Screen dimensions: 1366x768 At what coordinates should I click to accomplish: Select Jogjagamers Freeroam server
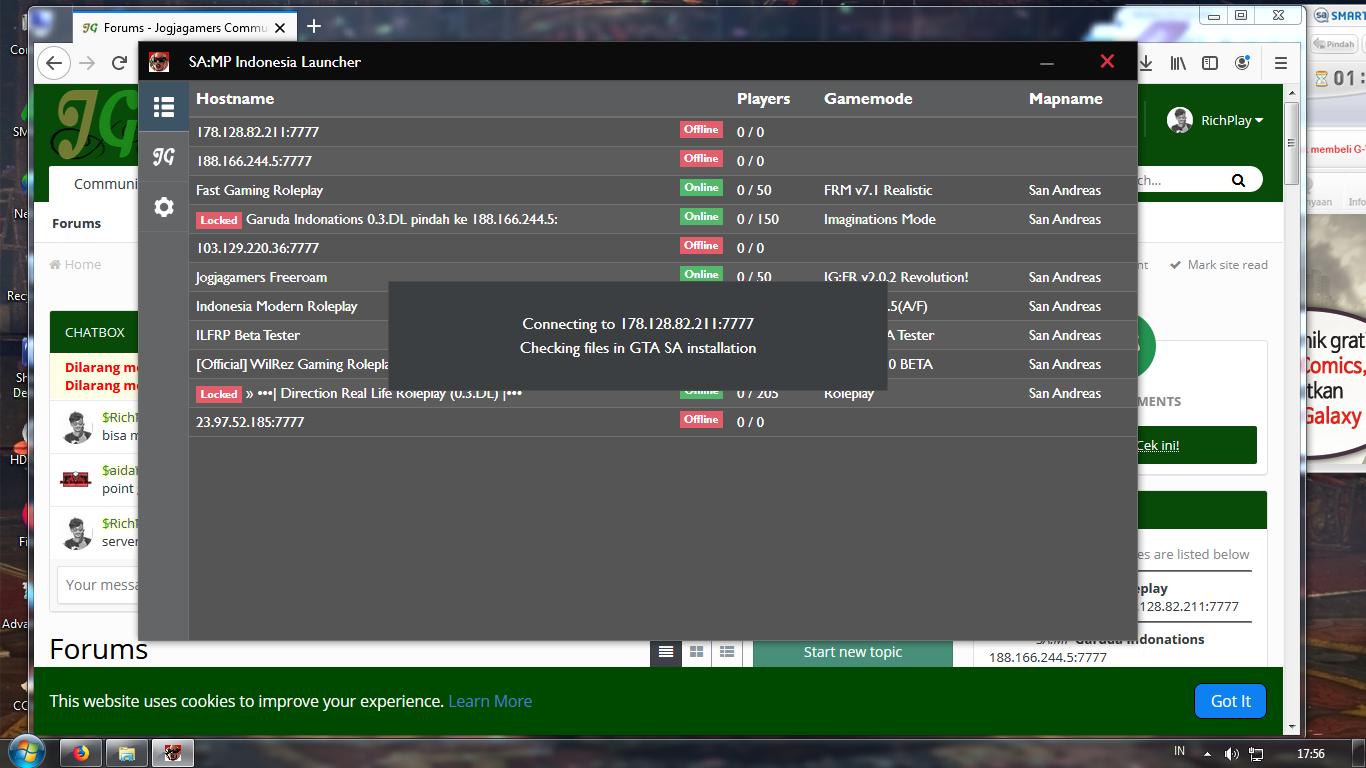[663, 277]
